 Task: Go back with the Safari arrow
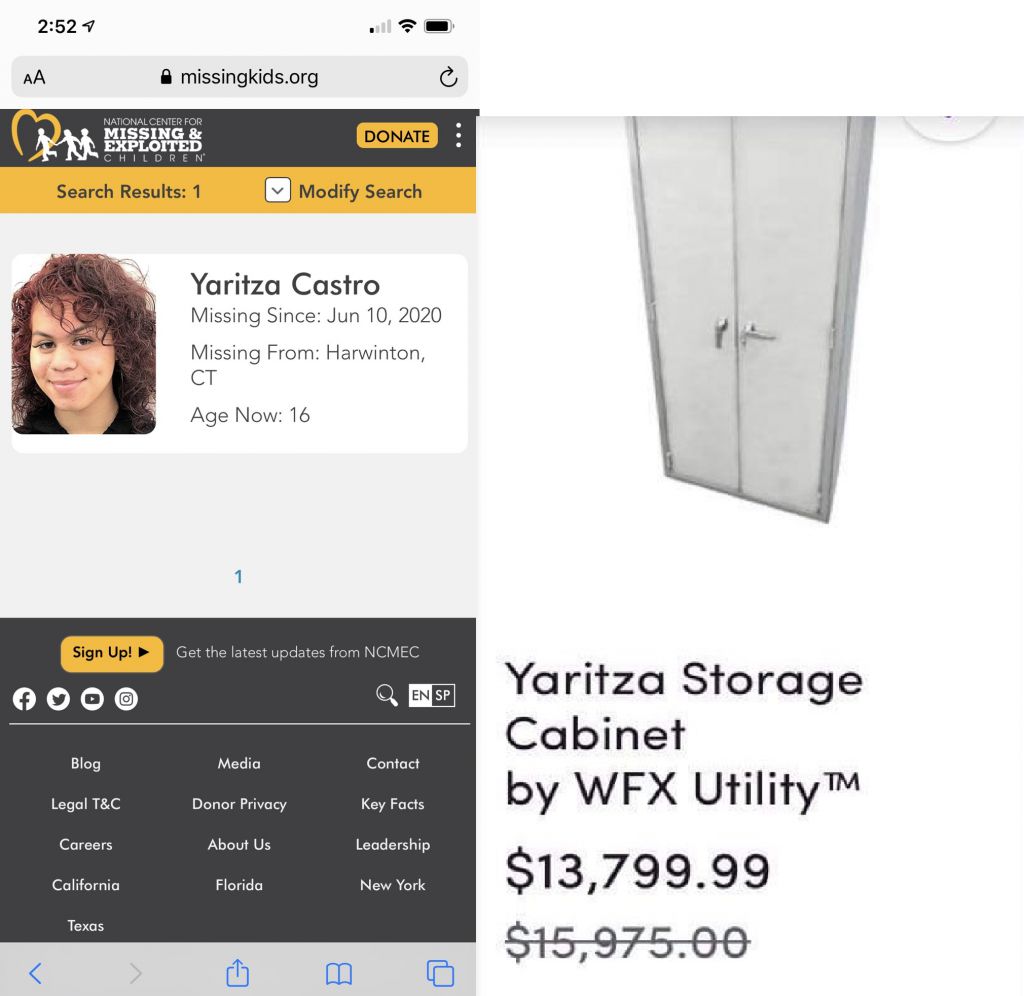point(35,973)
